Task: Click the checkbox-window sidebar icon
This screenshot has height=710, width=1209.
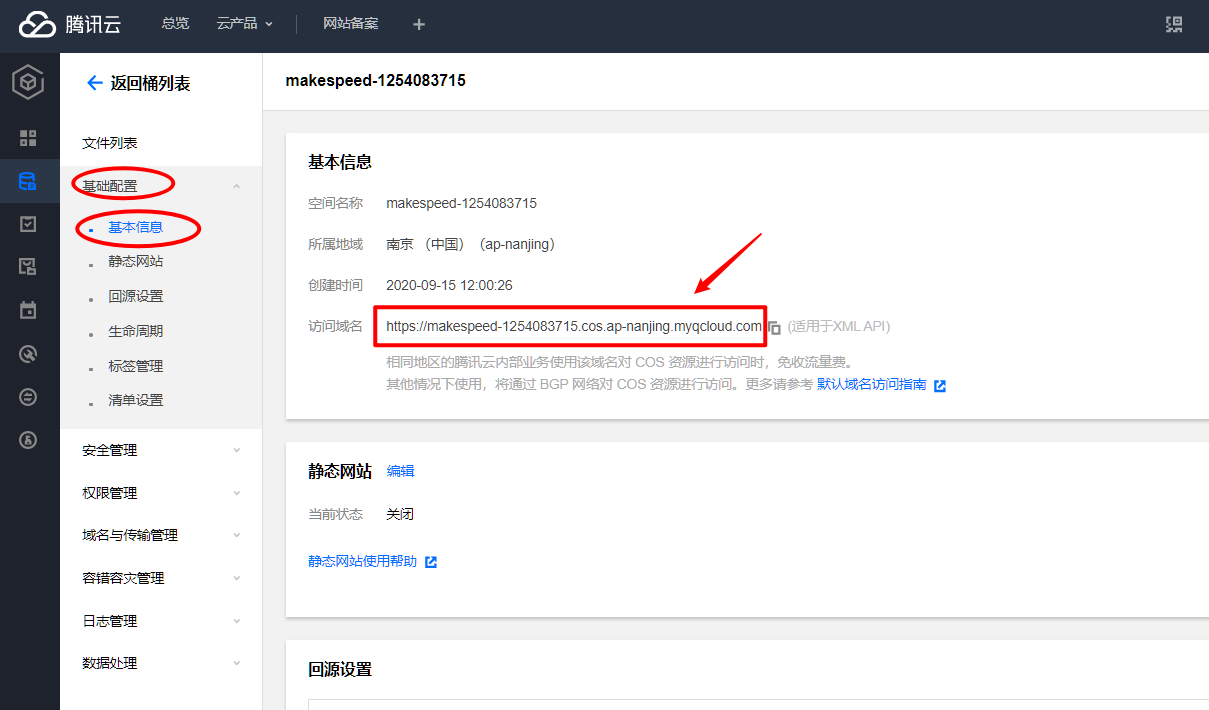Action: pos(28,224)
